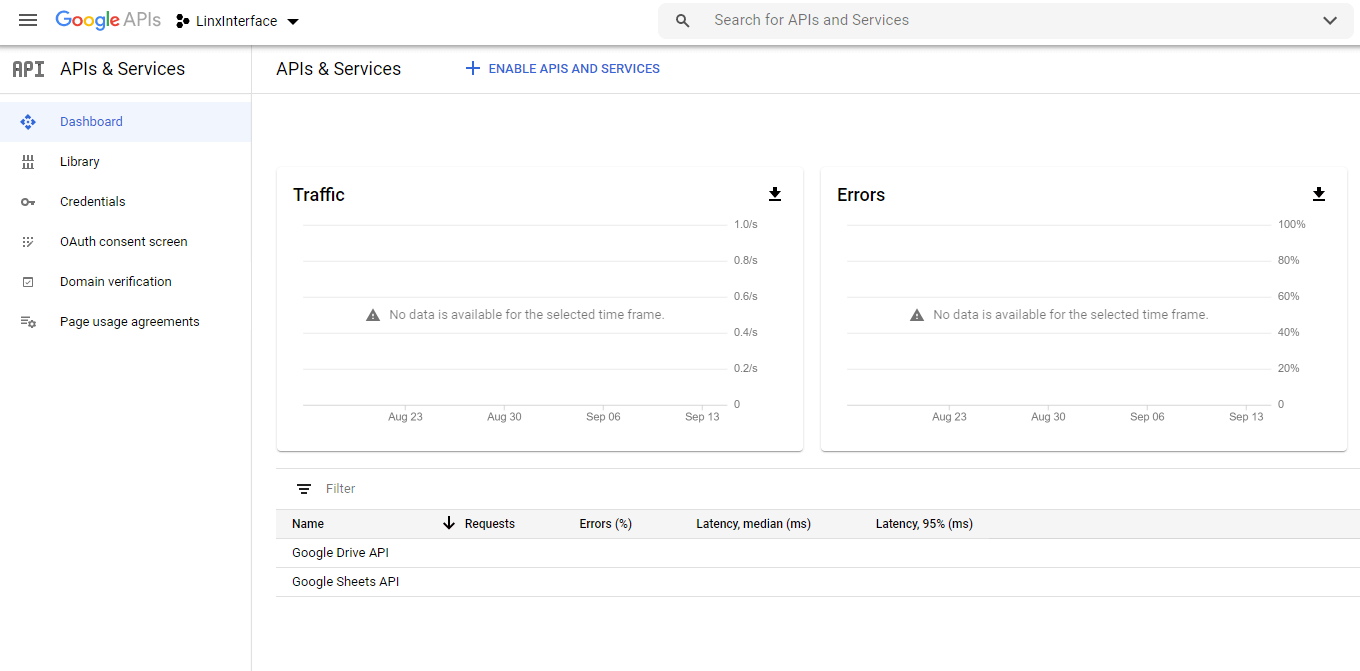Download the Traffic chart data
Screen dimensions: 1360x671
(775, 194)
